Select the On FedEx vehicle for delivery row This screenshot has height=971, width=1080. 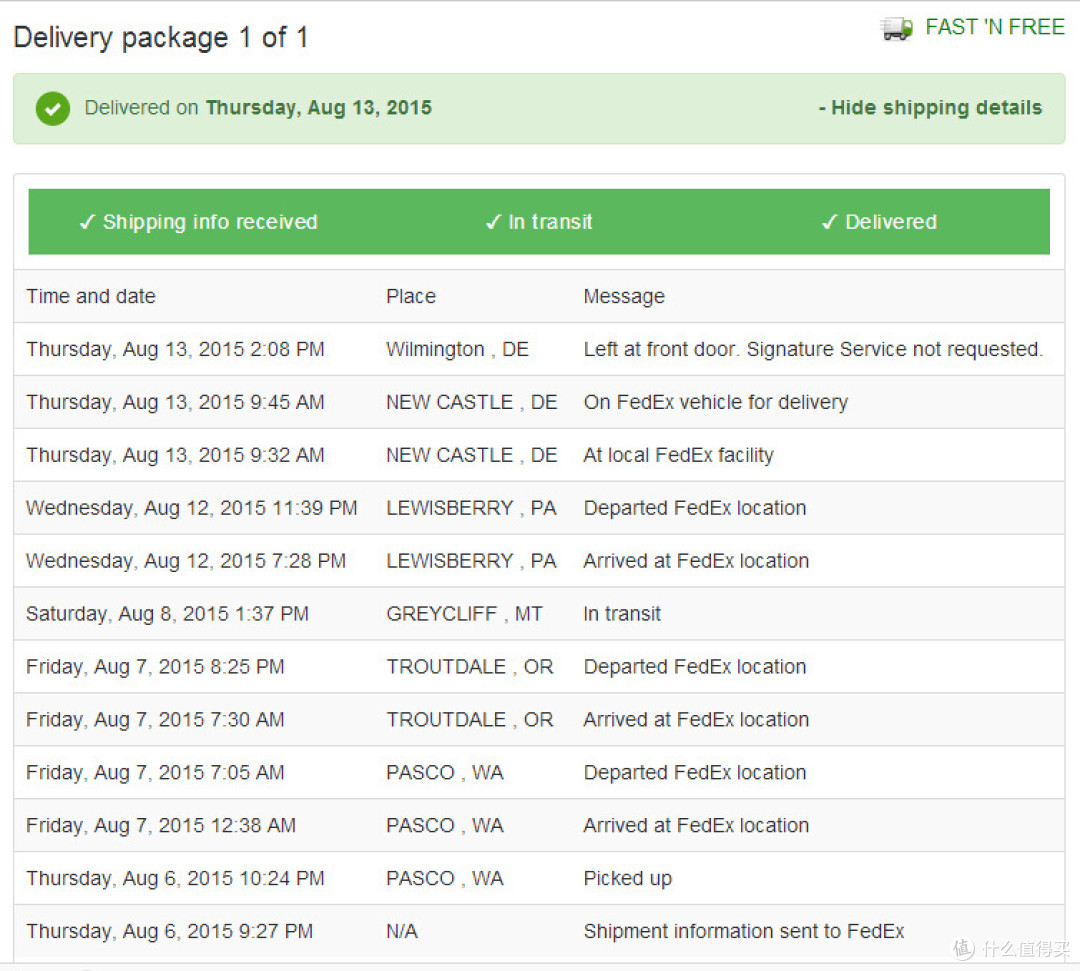coord(539,402)
